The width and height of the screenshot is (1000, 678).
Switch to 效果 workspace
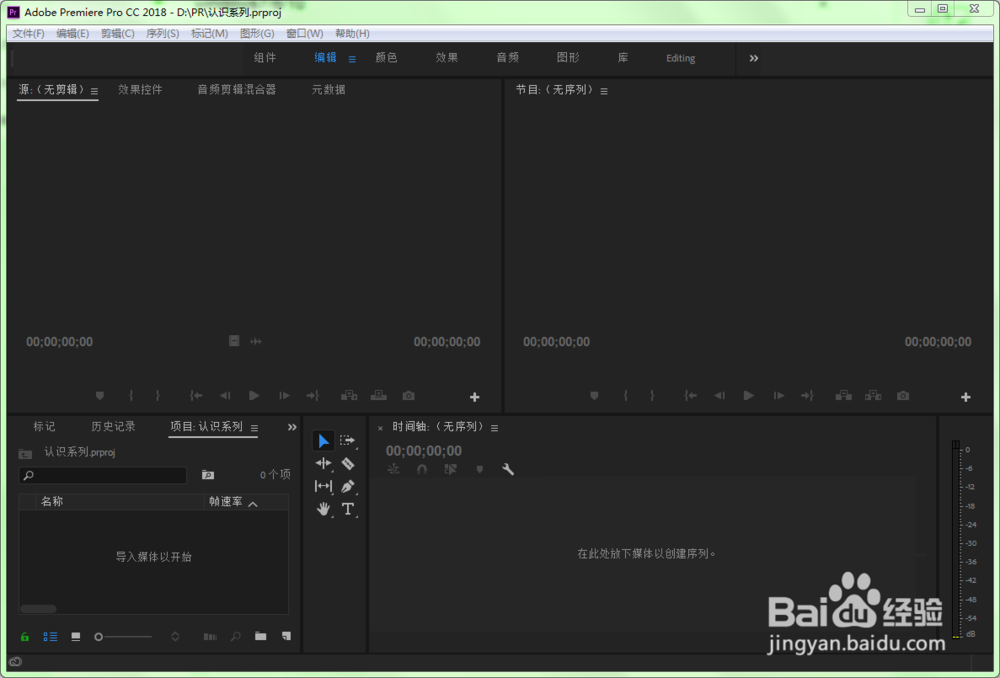pyautogui.click(x=446, y=57)
